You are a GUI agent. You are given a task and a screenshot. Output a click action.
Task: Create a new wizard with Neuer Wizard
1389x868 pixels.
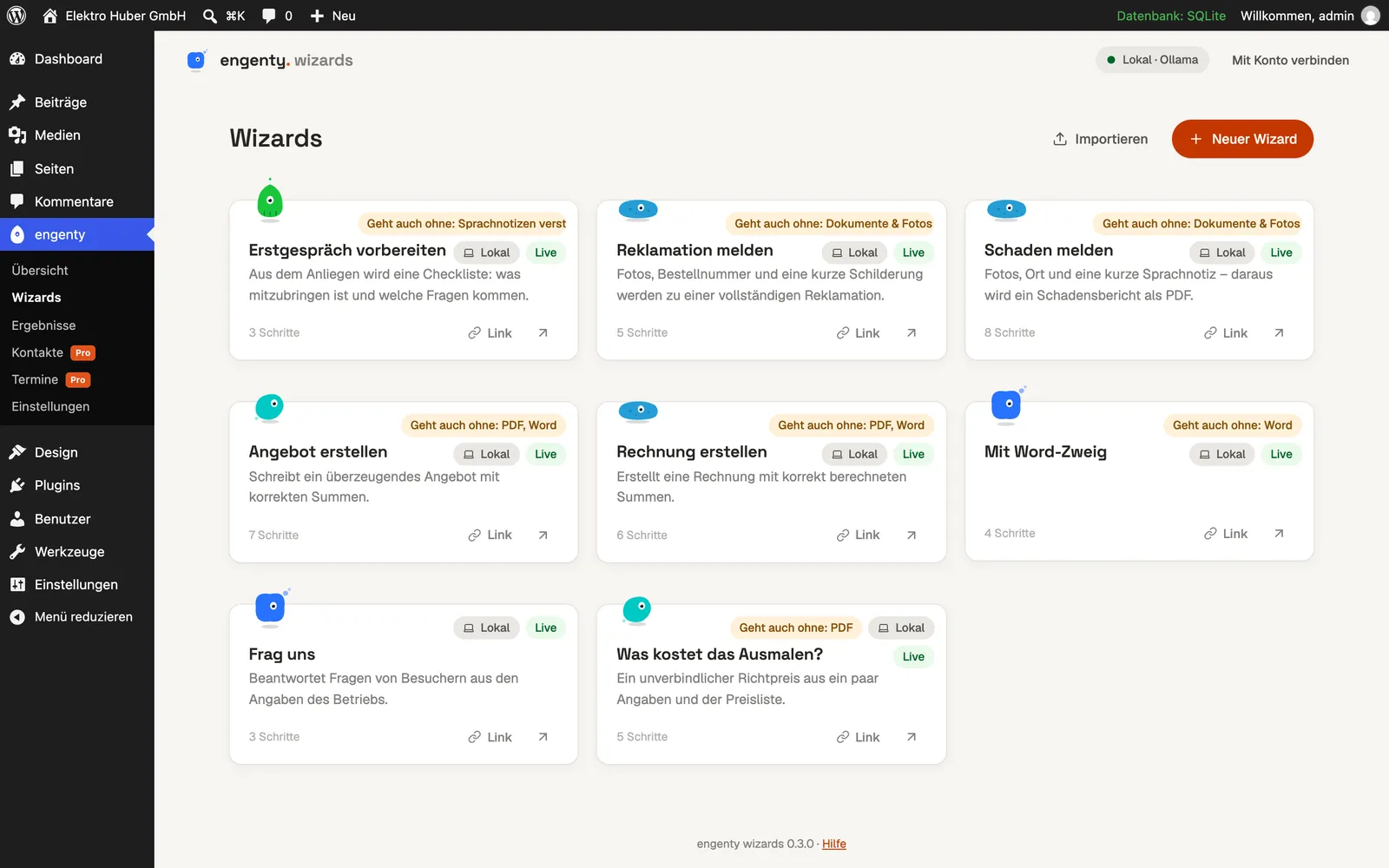pyautogui.click(x=1242, y=139)
